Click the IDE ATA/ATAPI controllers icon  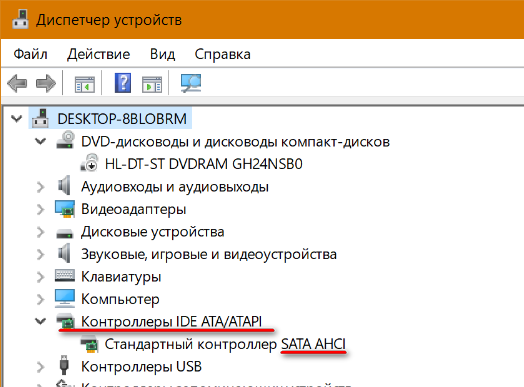pyautogui.click(x=65, y=321)
